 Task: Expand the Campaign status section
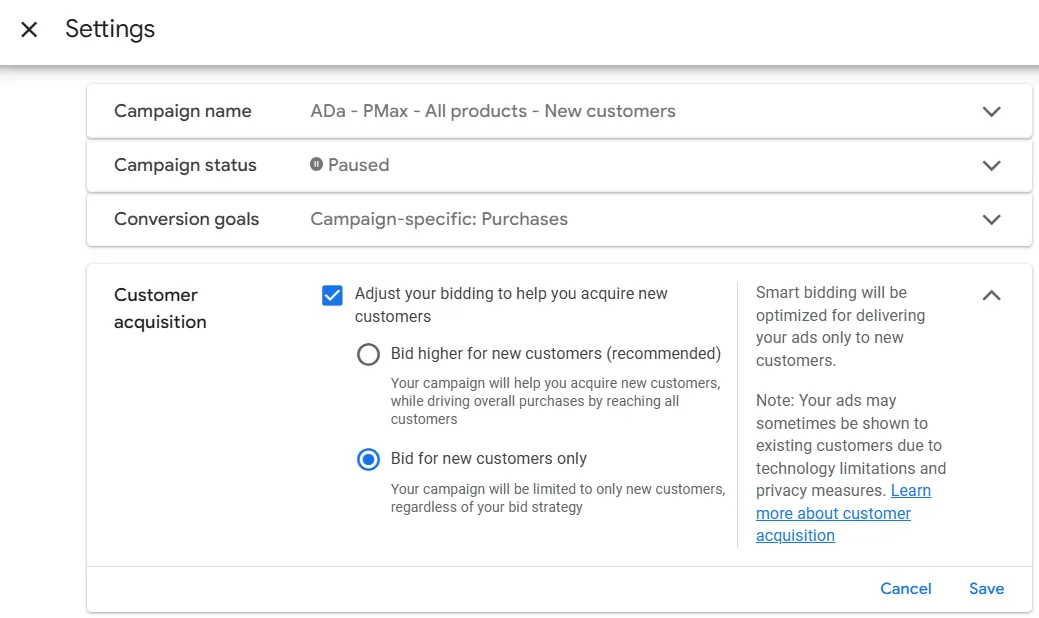991,165
